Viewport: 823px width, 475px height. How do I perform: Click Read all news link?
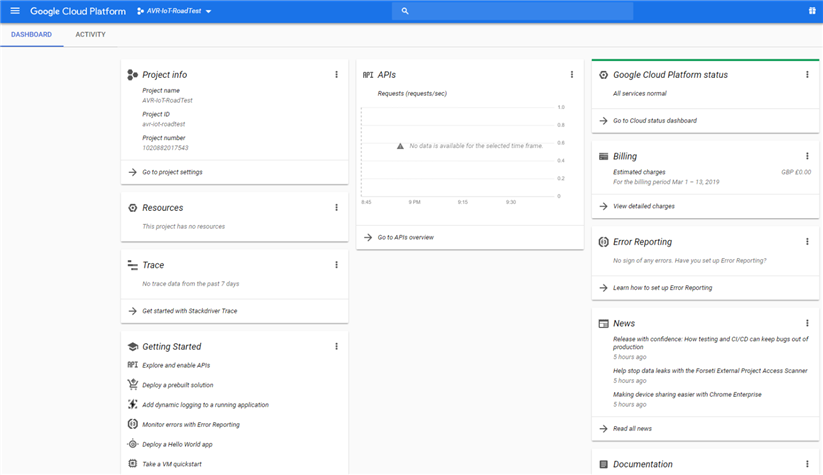coord(635,428)
